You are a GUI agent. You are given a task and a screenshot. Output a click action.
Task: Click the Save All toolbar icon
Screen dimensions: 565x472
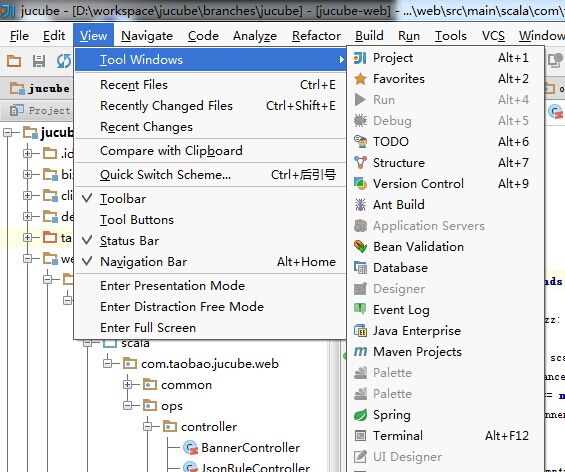coord(39,61)
